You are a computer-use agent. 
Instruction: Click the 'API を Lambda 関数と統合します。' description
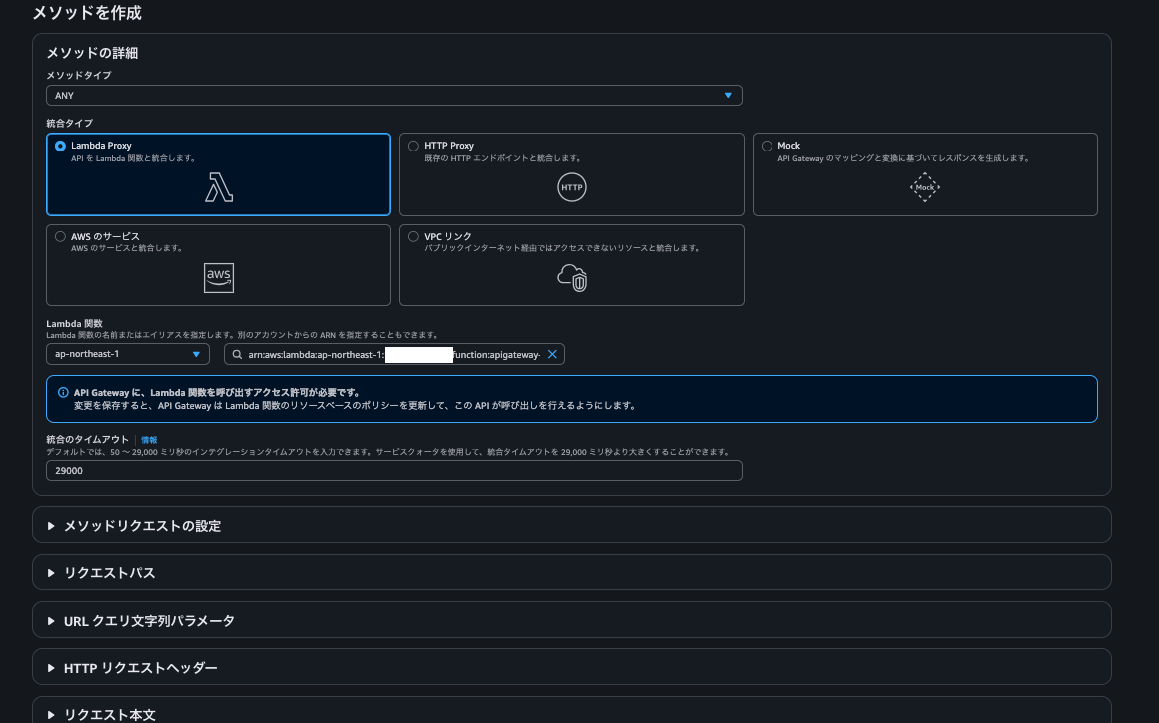(134, 158)
